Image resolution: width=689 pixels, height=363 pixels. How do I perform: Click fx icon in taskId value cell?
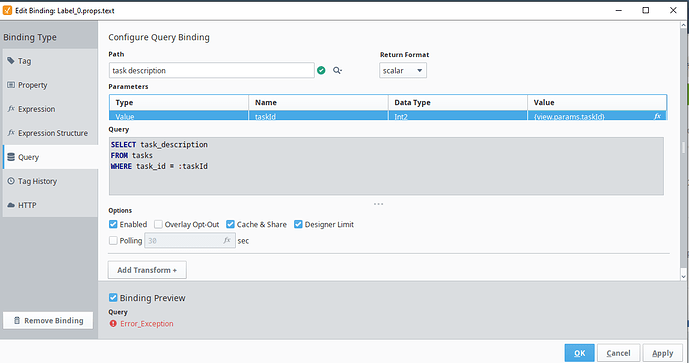coord(657,116)
